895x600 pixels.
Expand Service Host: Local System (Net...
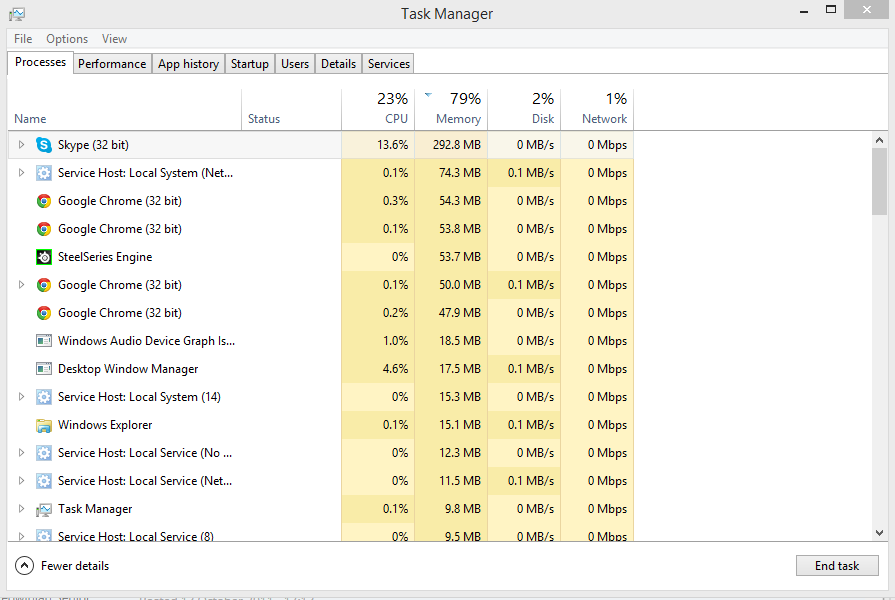[21, 172]
